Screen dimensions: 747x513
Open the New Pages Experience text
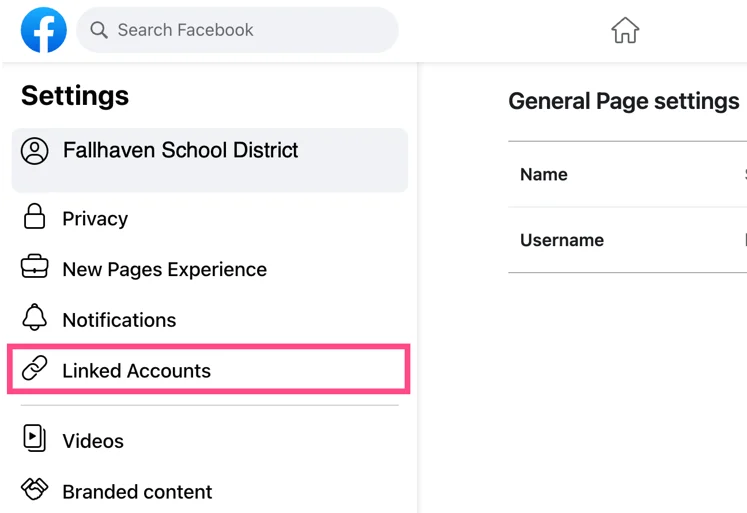(164, 270)
